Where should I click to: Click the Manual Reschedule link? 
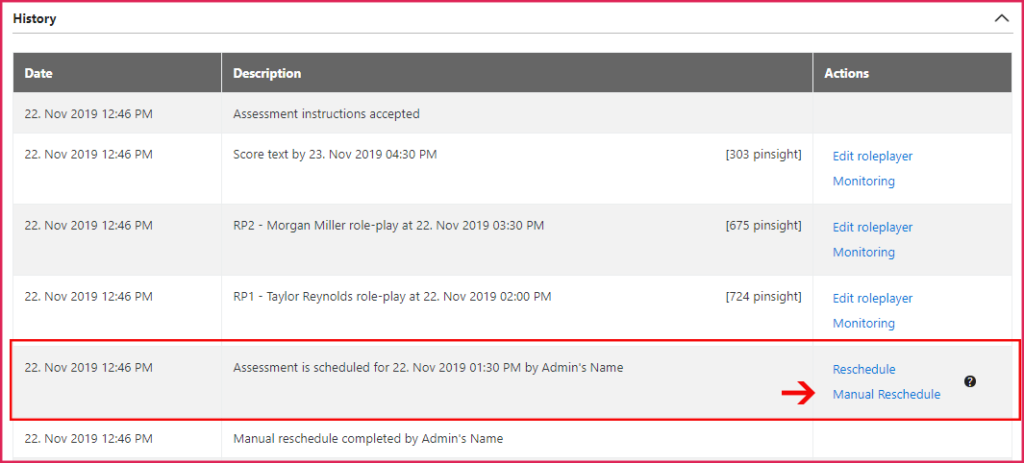886,394
